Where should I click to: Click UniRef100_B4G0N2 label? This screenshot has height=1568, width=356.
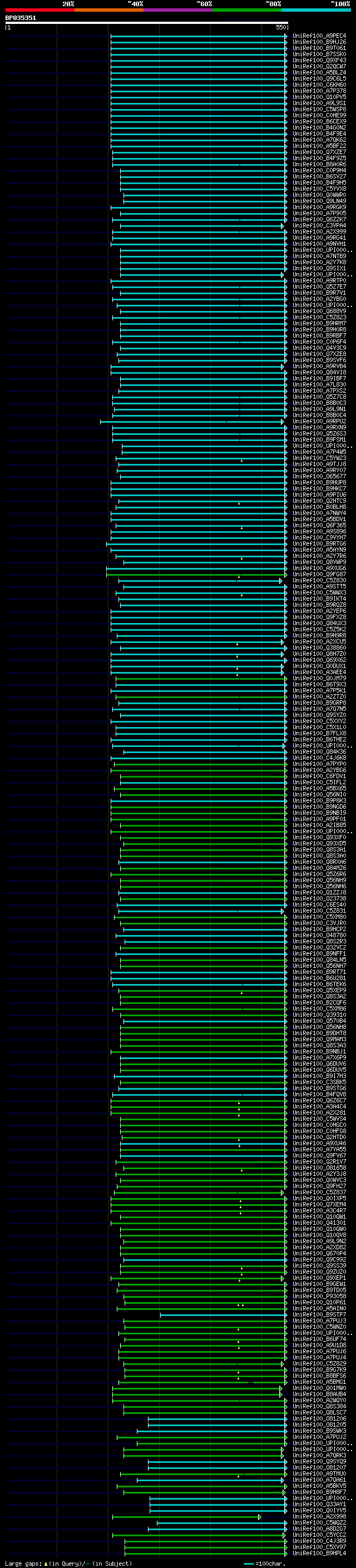(x=319, y=127)
